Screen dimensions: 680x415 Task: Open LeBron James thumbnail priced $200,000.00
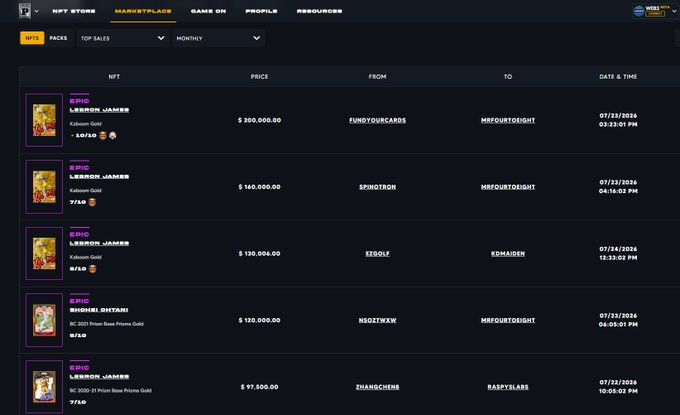[44, 120]
